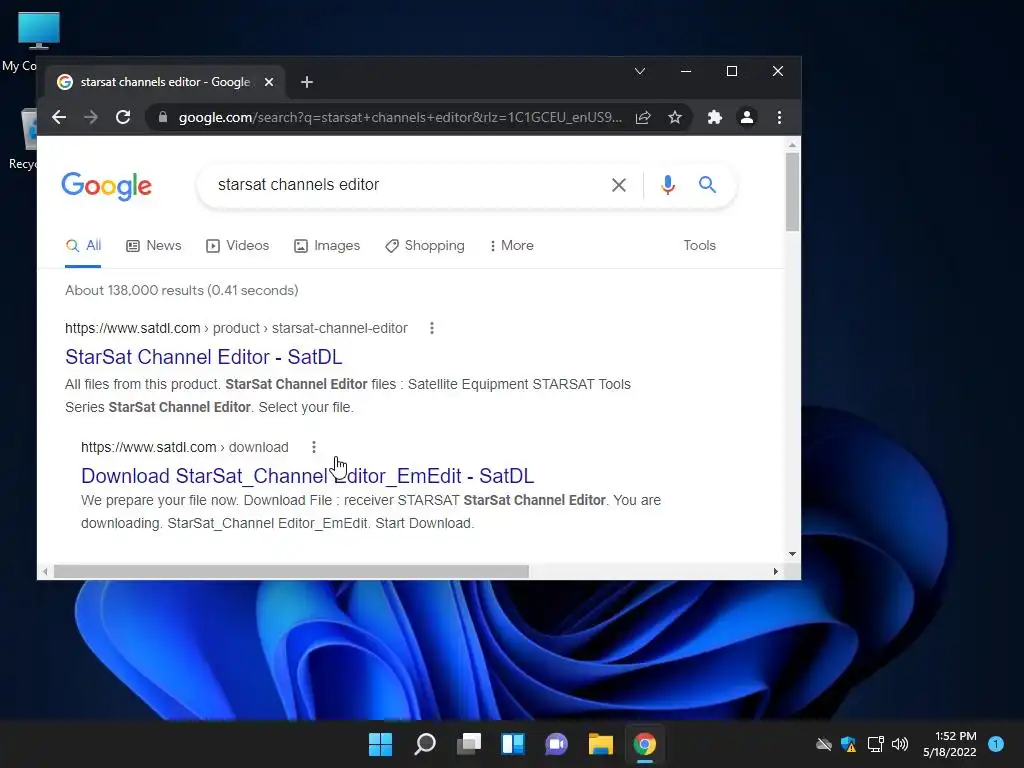Open the network tray icon
The width and height of the screenshot is (1024, 768).
875,744
